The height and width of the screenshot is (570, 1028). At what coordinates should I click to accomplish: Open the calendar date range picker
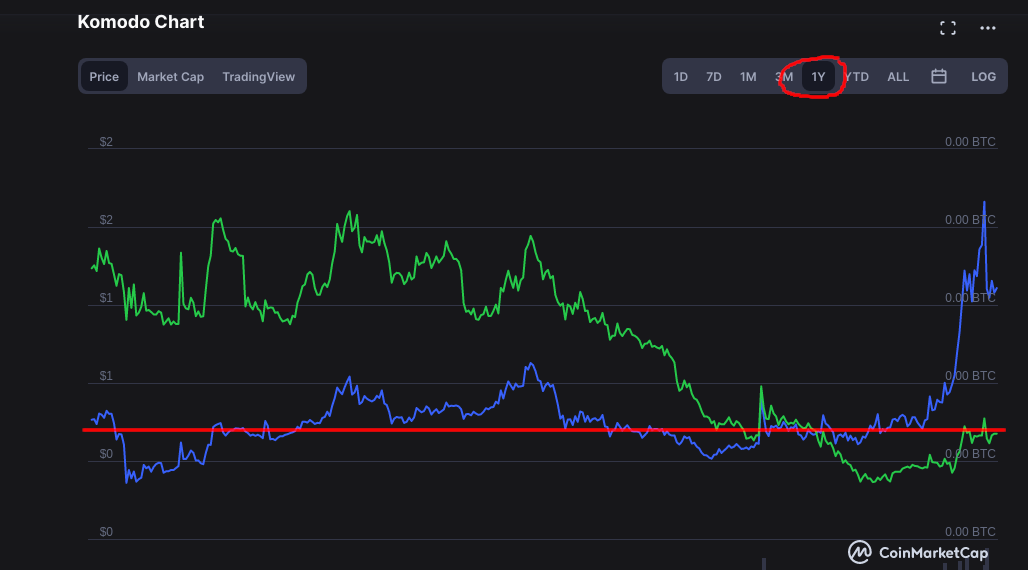click(x=939, y=76)
